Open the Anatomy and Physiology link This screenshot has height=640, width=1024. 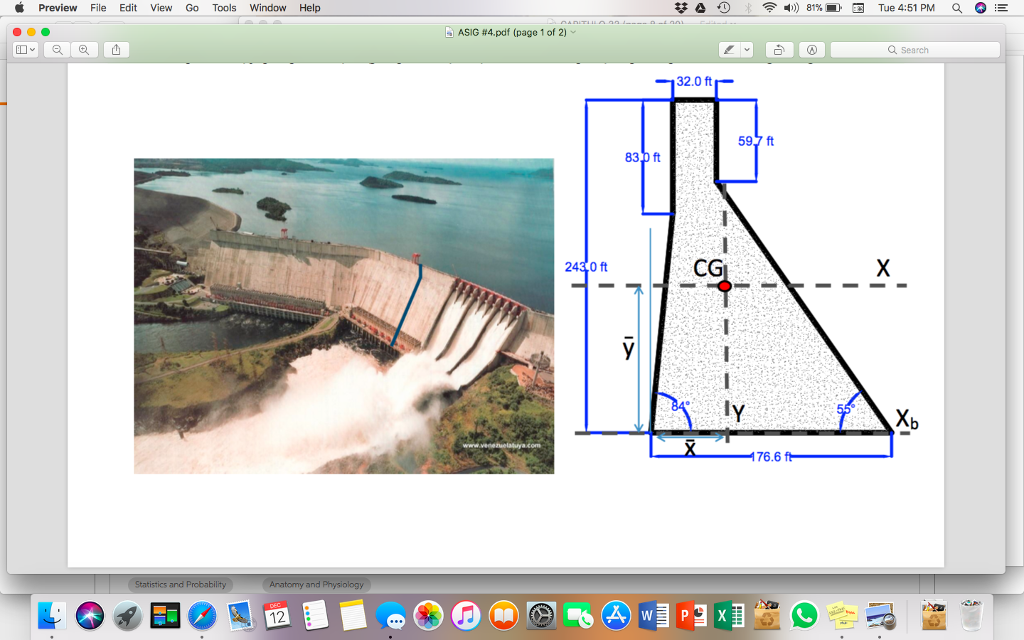(316, 583)
